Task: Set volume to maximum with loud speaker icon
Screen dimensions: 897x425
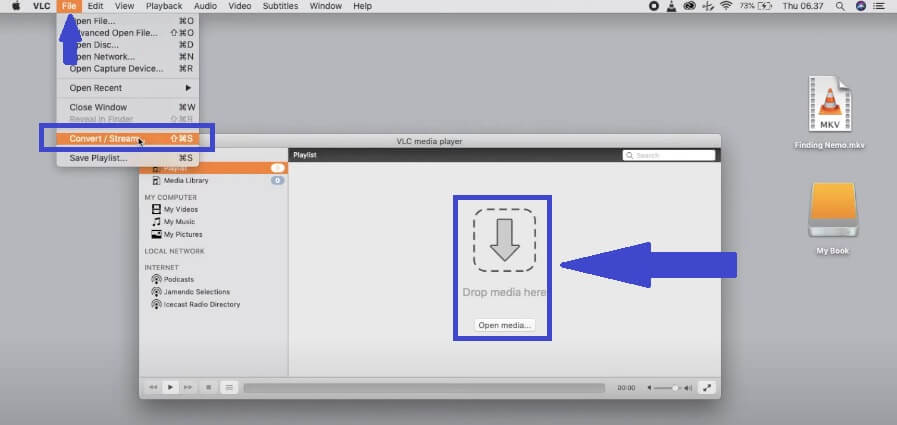Action: pyautogui.click(x=688, y=388)
